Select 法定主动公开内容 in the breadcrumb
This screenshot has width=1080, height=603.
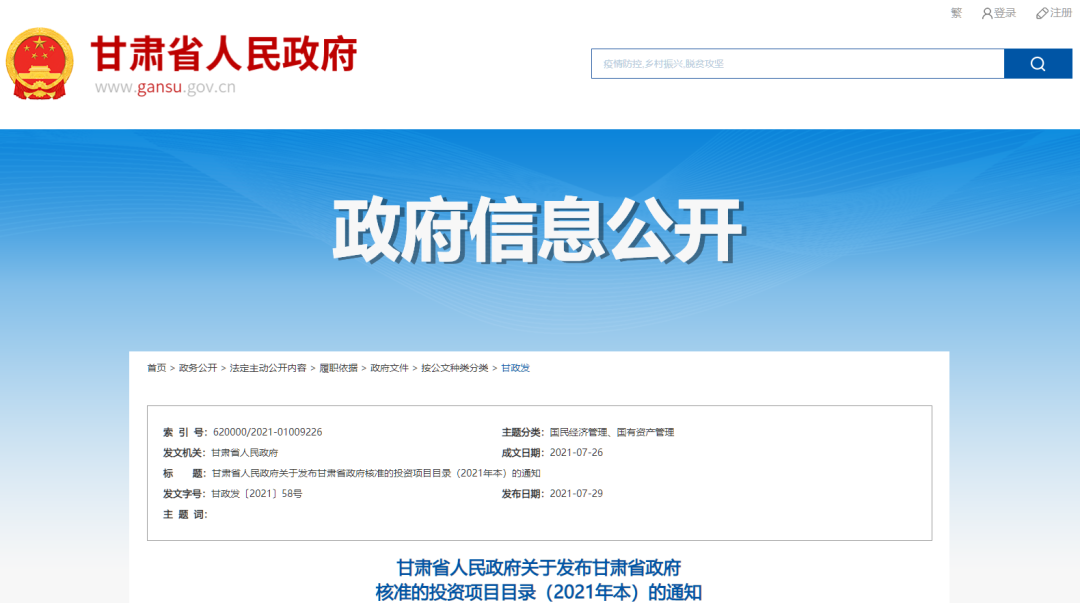coord(268,368)
